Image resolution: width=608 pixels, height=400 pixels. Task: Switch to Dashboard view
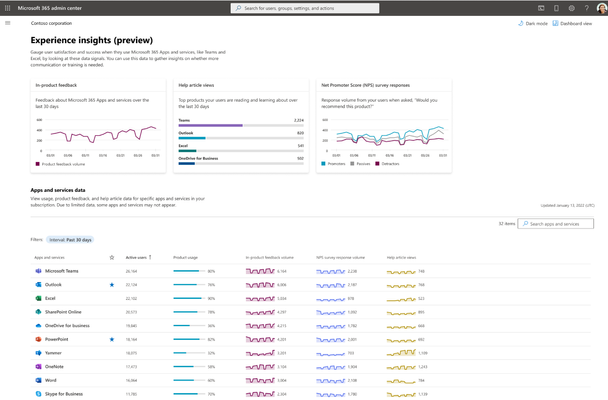(x=576, y=24)
